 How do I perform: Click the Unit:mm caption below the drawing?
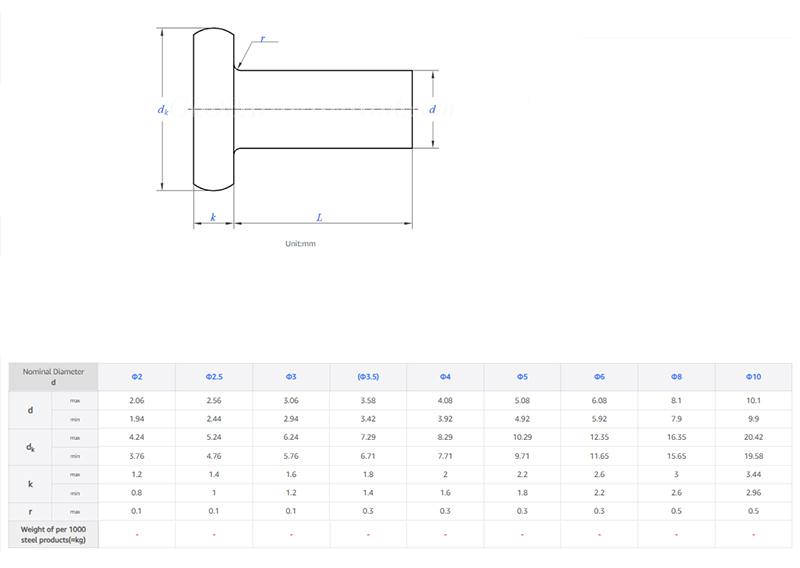300,243
